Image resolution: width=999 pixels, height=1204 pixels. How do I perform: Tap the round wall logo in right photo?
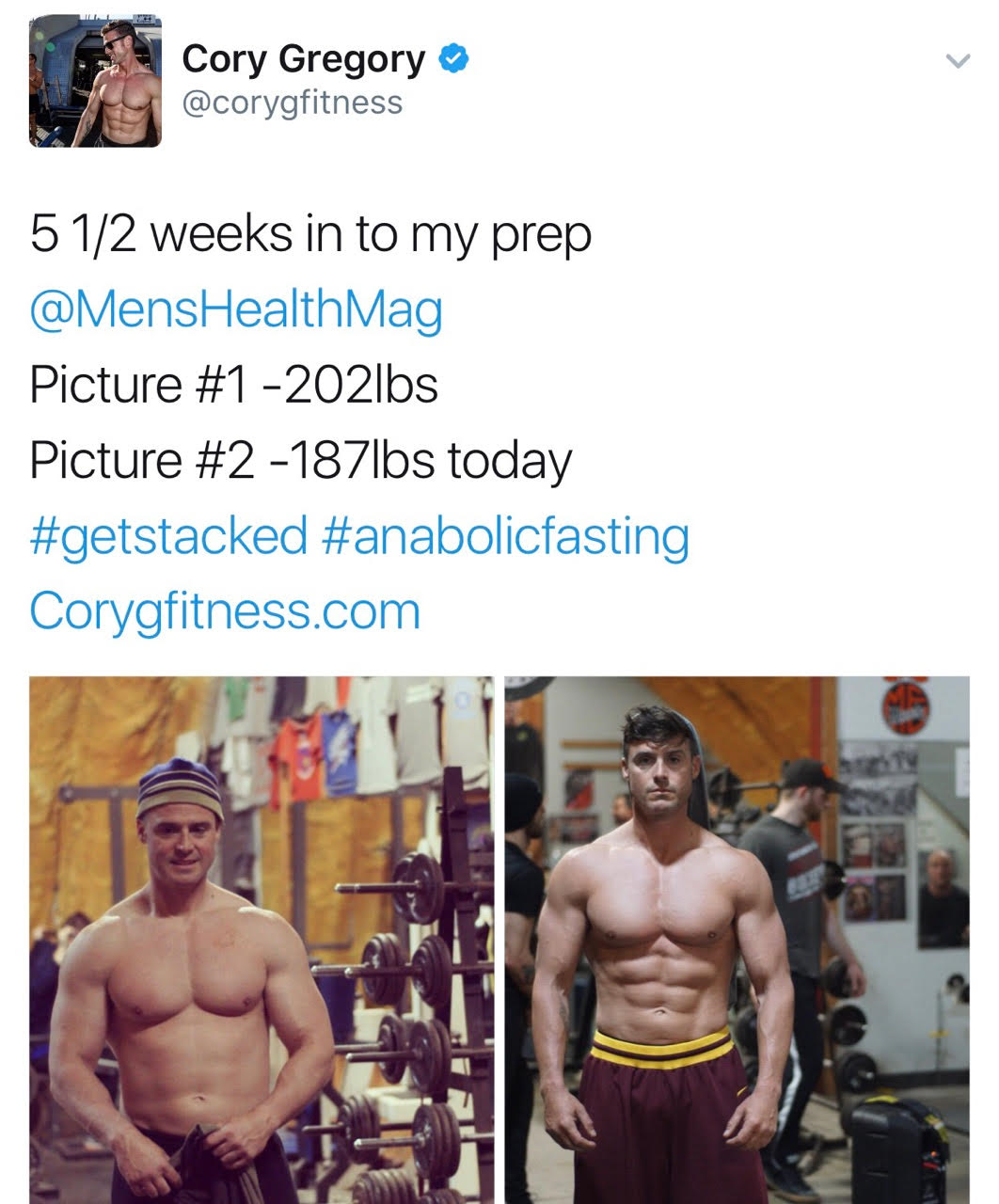tap(905, 707)
